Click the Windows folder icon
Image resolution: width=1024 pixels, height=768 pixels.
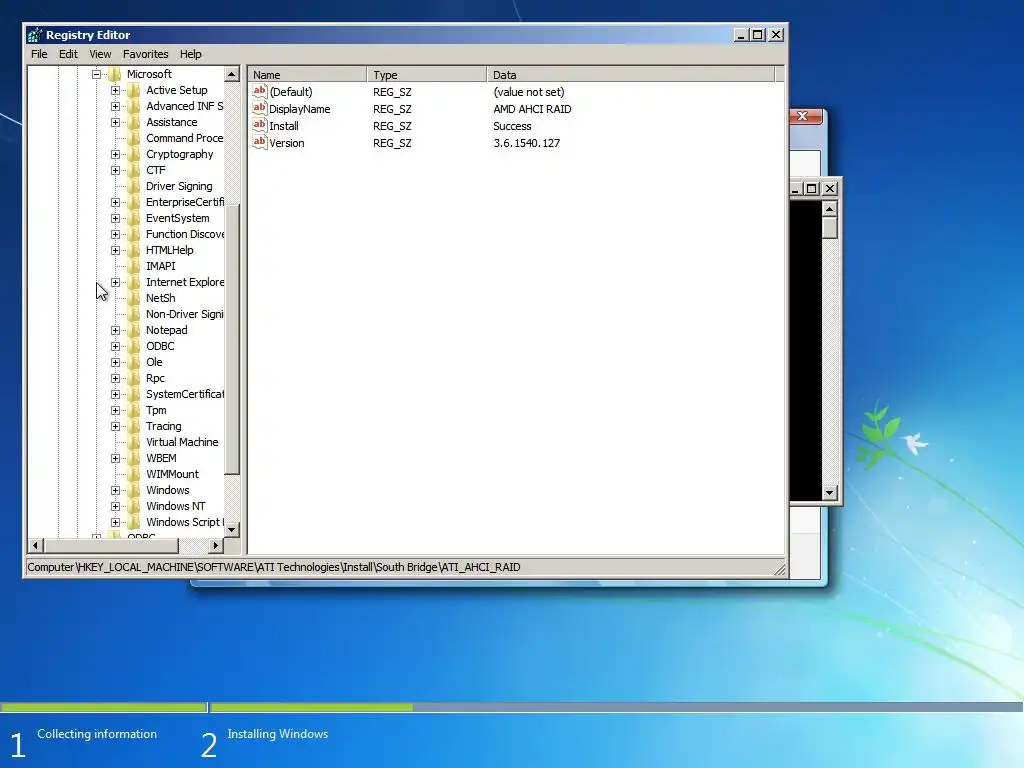tap(134, 490)
